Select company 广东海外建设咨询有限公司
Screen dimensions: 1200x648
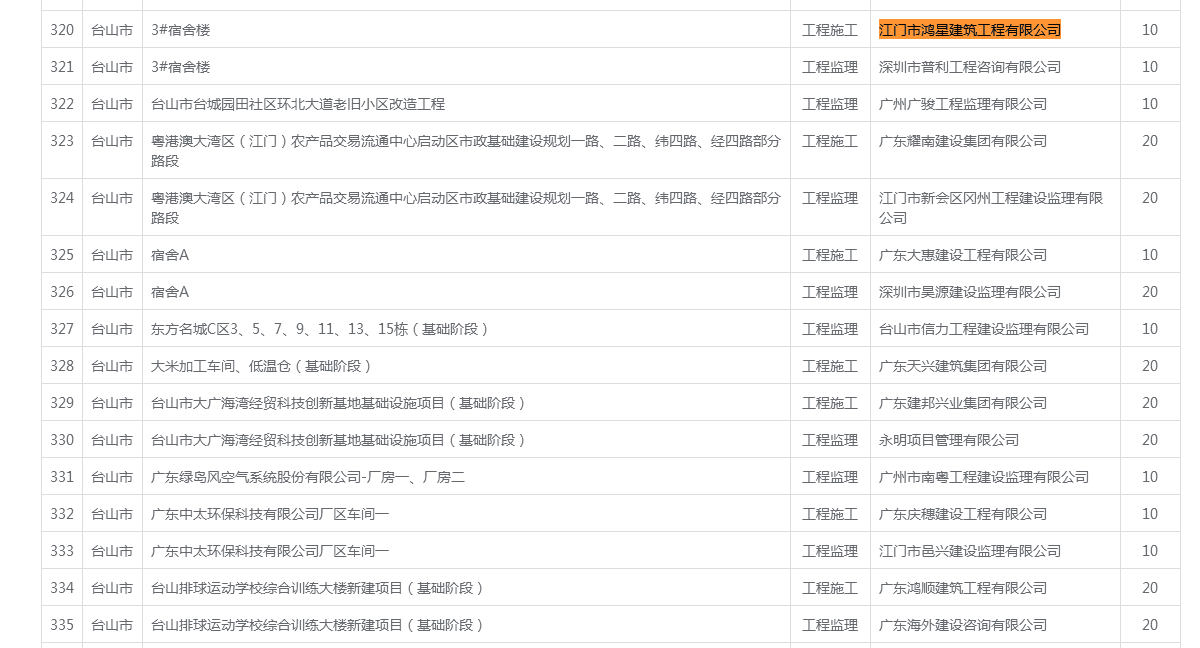(x=962, y=625)
